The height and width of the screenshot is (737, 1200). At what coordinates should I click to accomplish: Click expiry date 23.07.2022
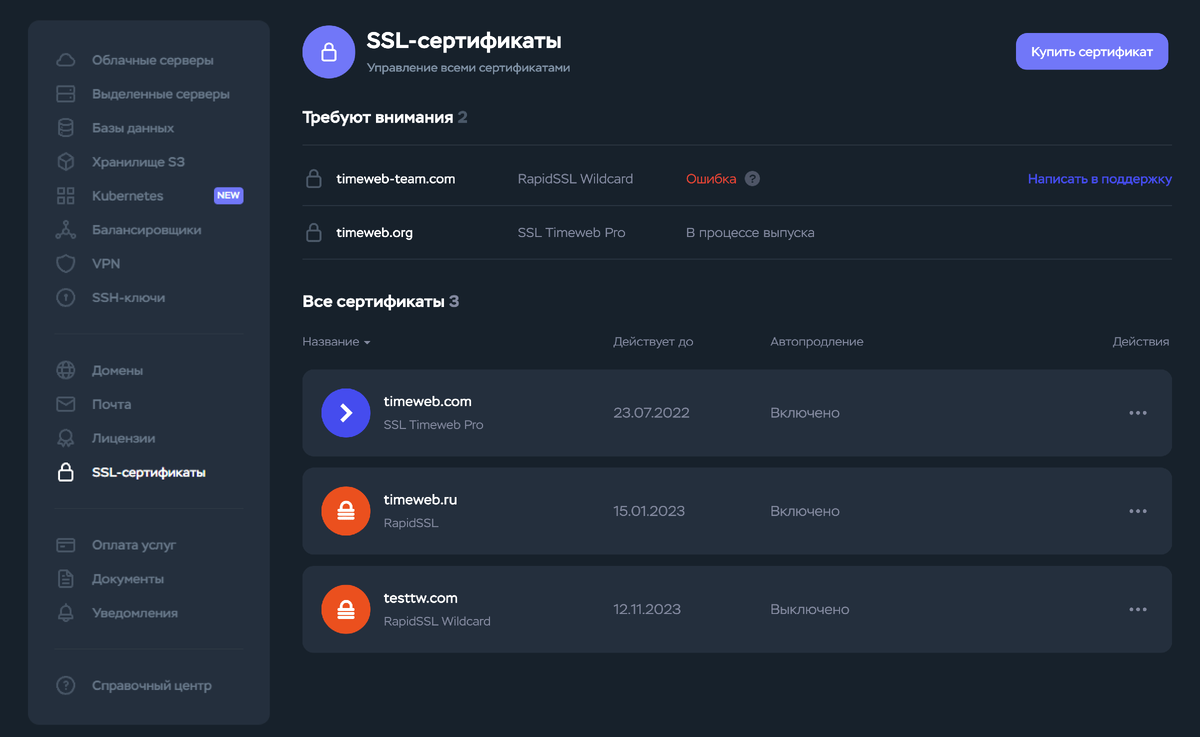651,413
